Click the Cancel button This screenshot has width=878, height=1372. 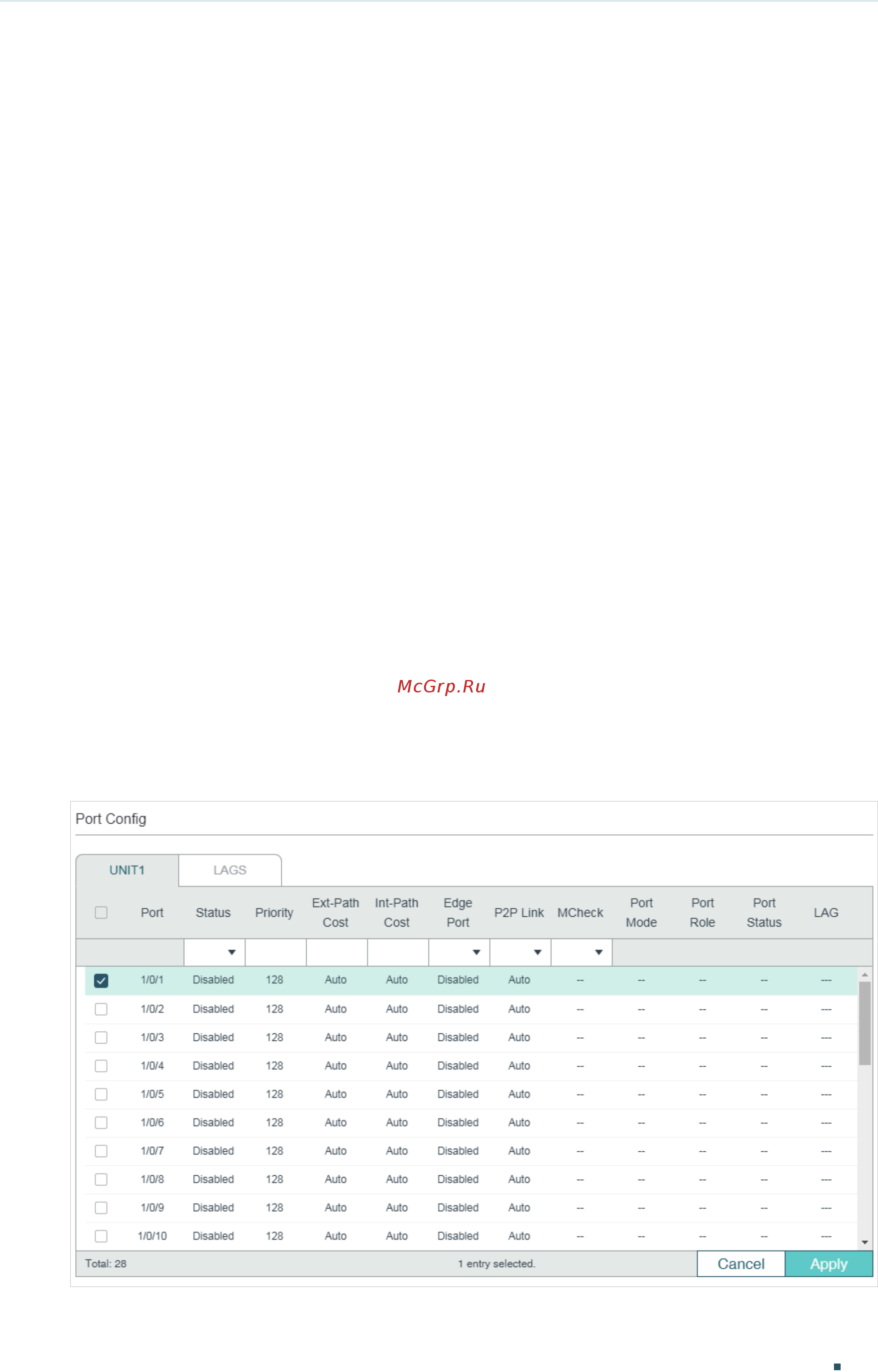coord(741,1265)
